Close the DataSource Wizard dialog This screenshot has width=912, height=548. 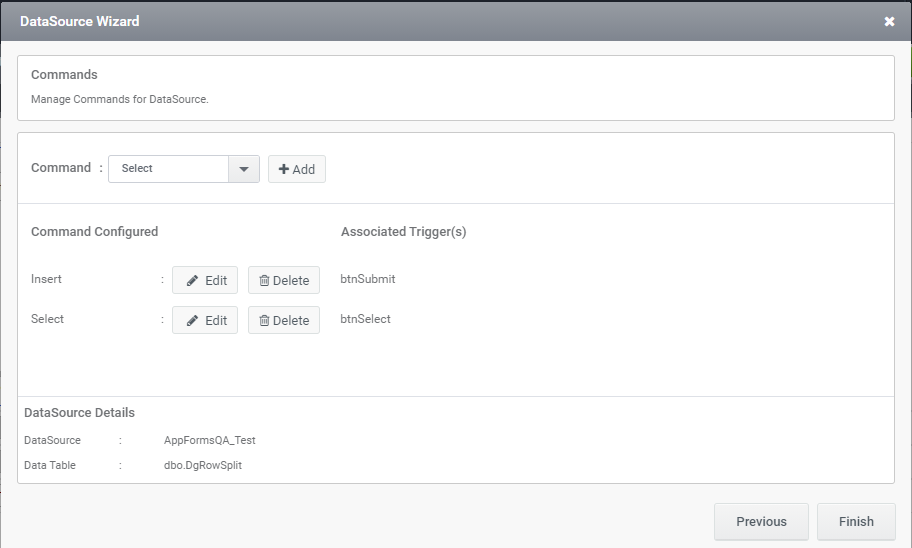(889, 22)
